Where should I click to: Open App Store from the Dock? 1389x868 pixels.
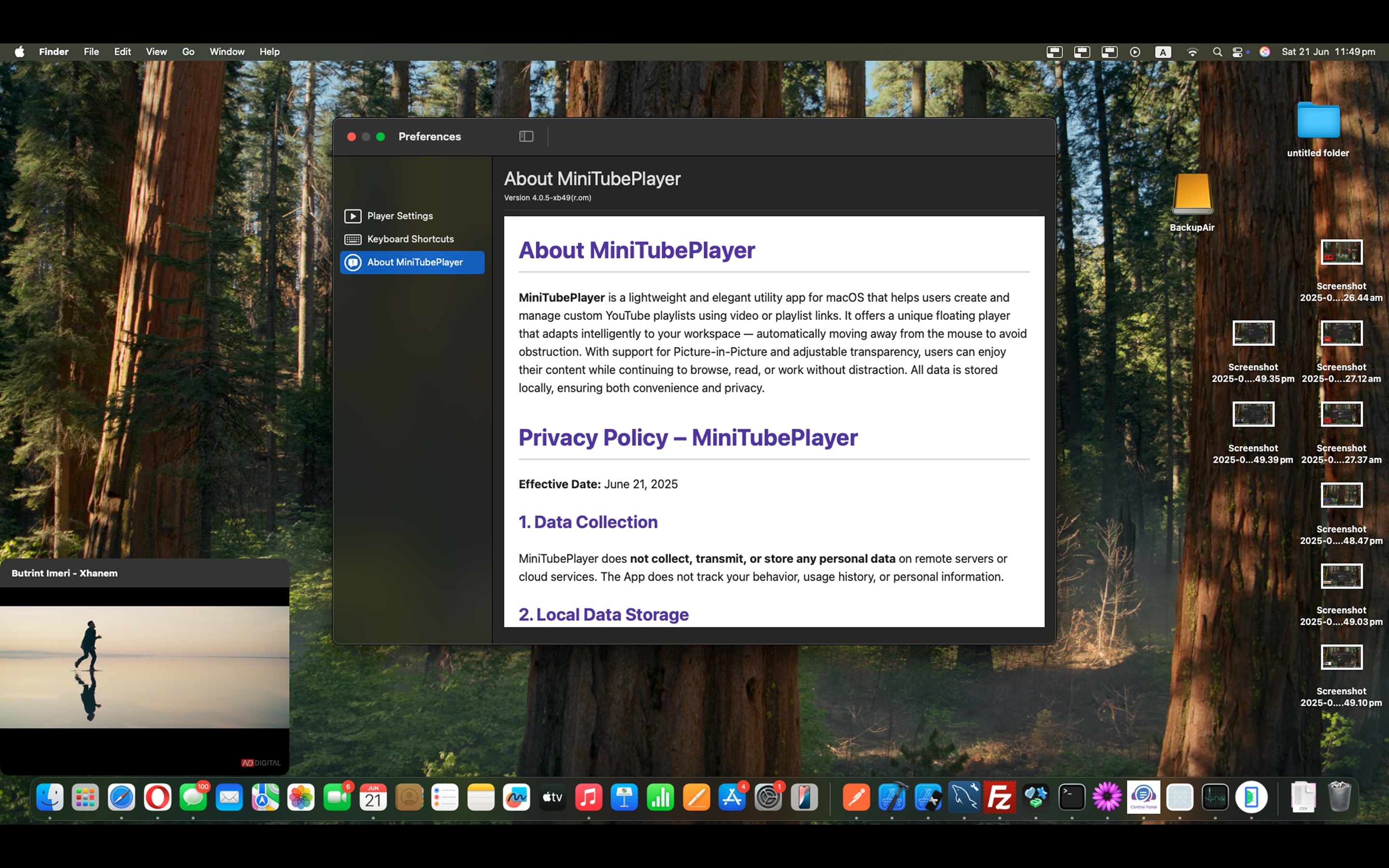click(x=732, y=798)
